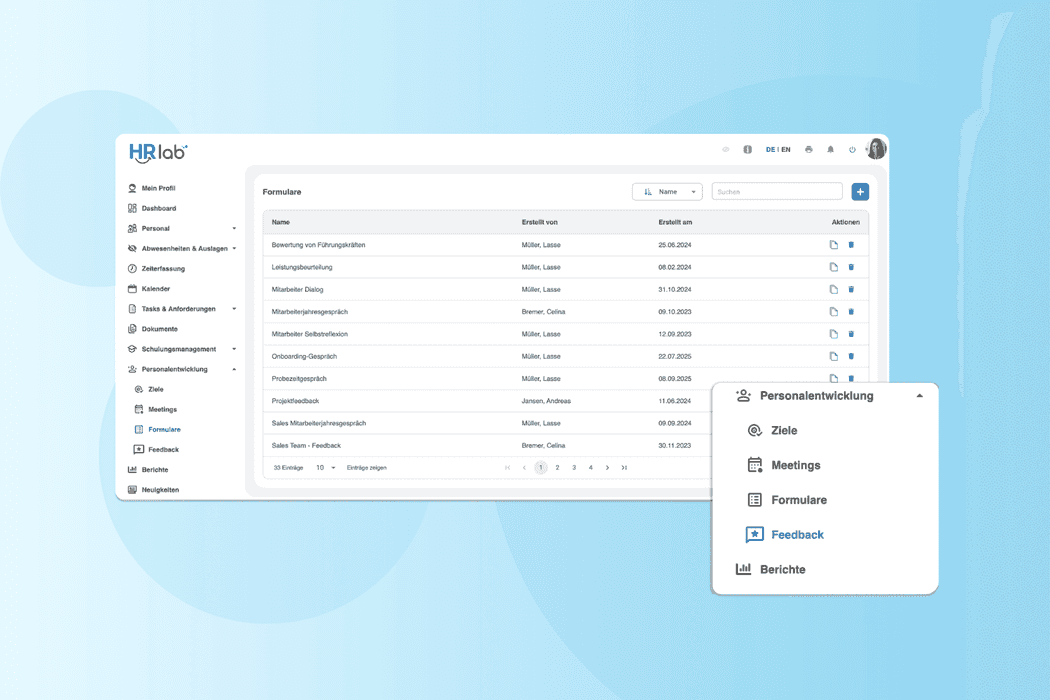
Task: Click the Kalender icon in sidebar
Action: pyautogui.click(x=132, y=289)
